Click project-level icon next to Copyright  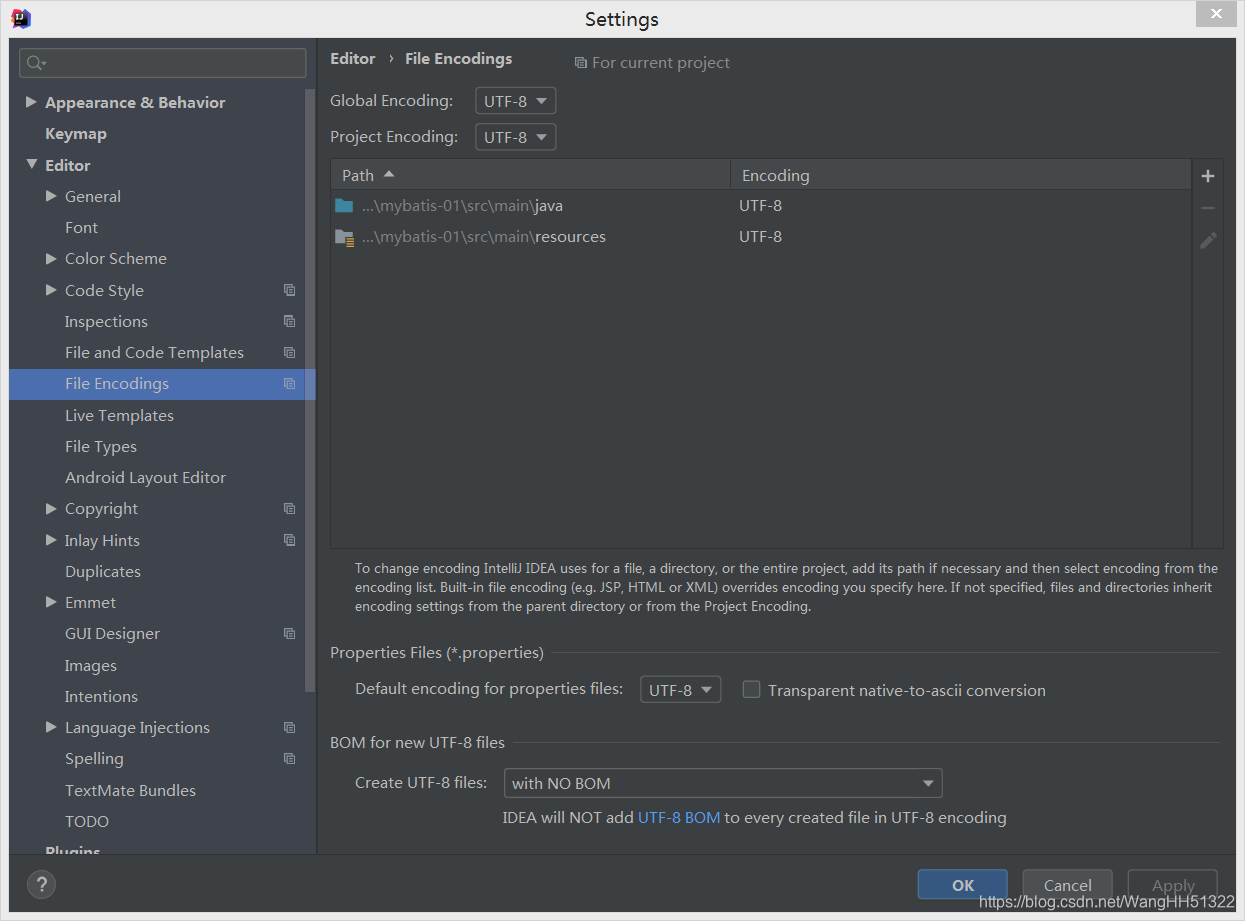[x=289, y=508]
